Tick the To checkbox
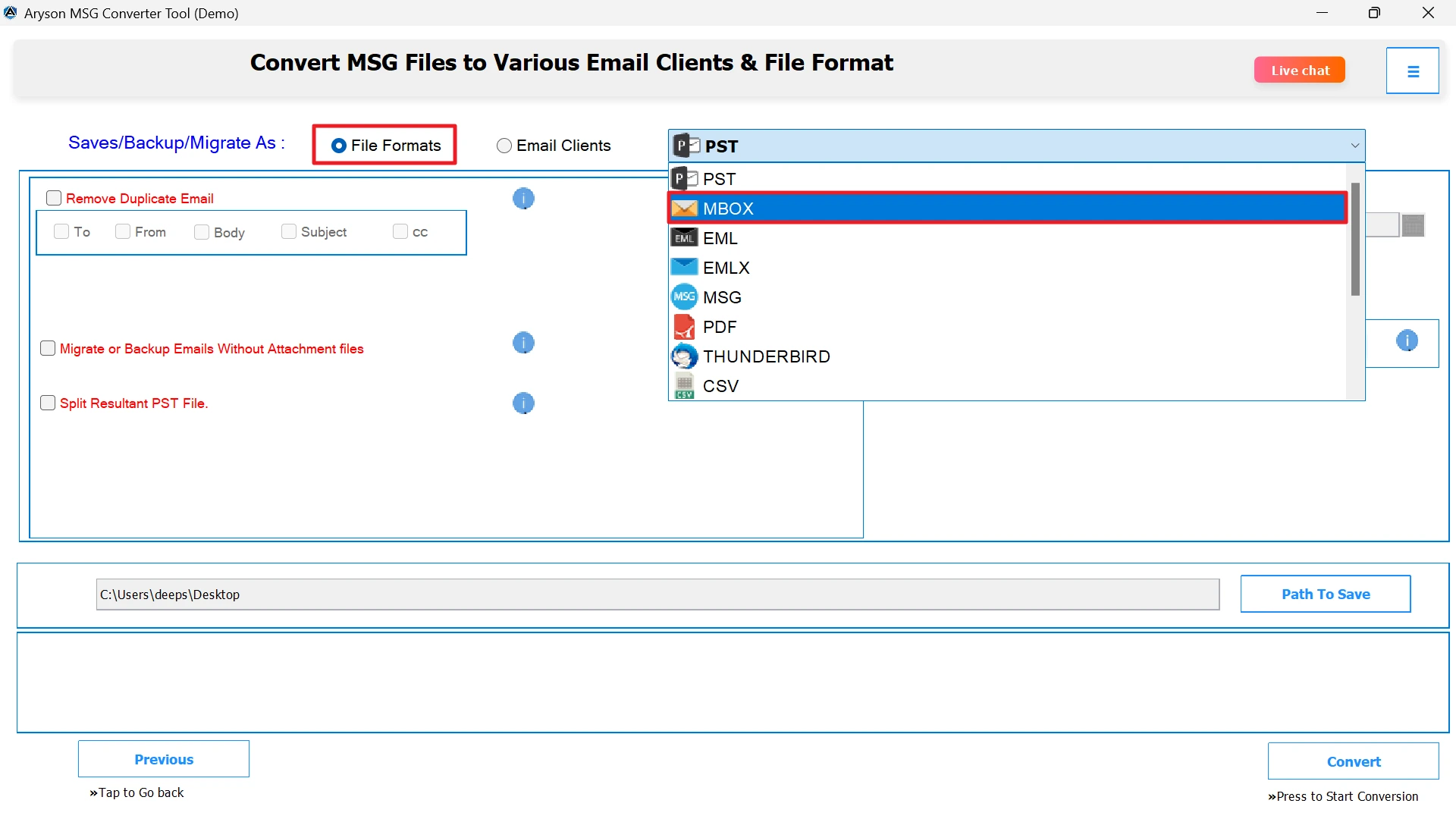Viewport: 1456px width, 819px height. pyautogui.click(x=61, y=231)
